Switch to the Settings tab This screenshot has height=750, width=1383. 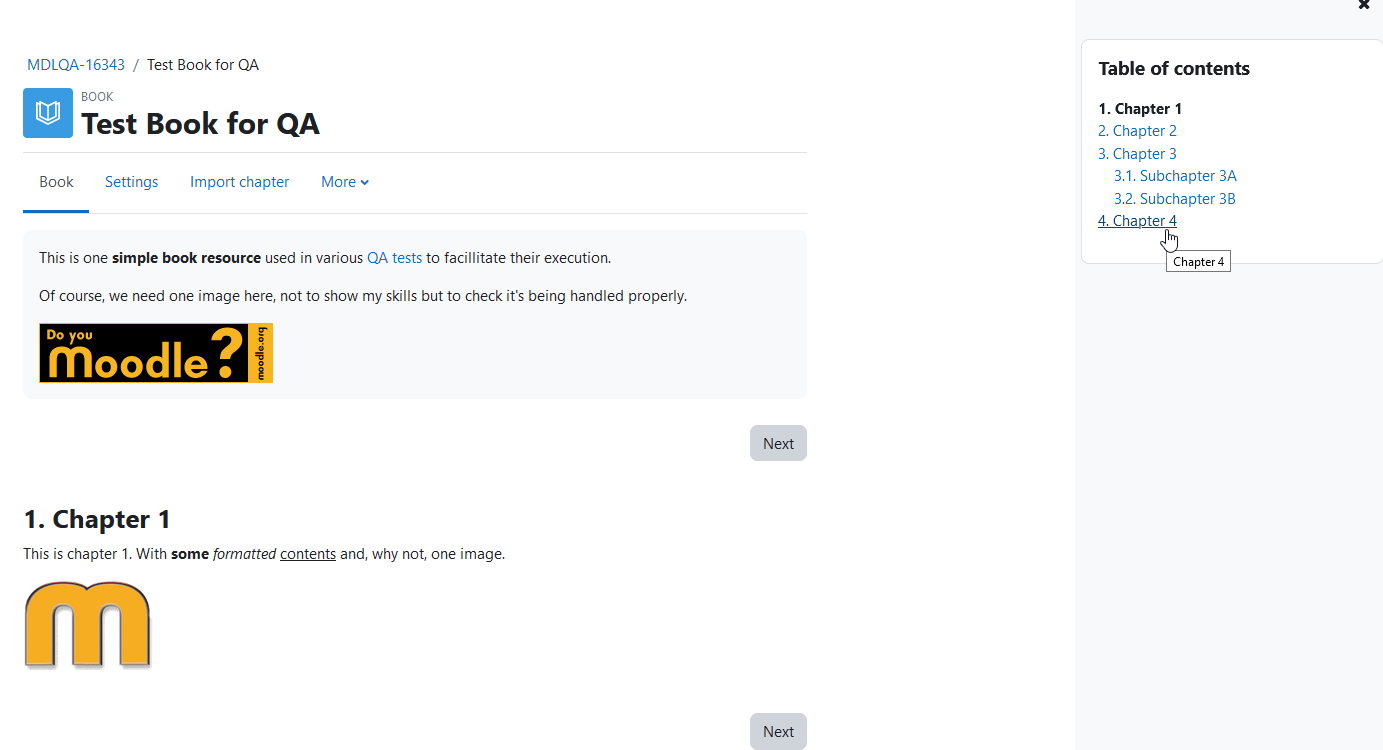pos(132,182)
